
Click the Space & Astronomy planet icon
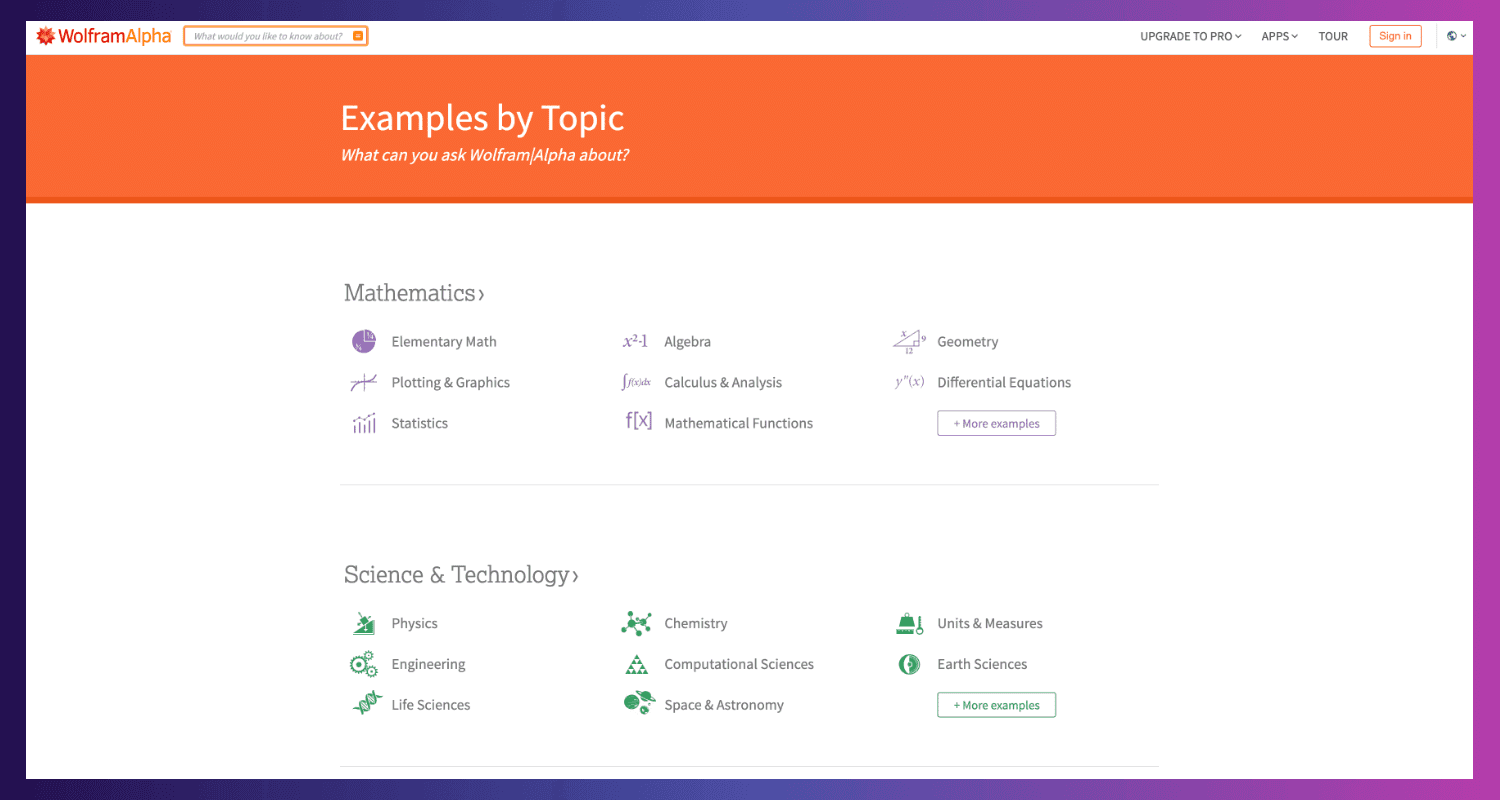638,705
